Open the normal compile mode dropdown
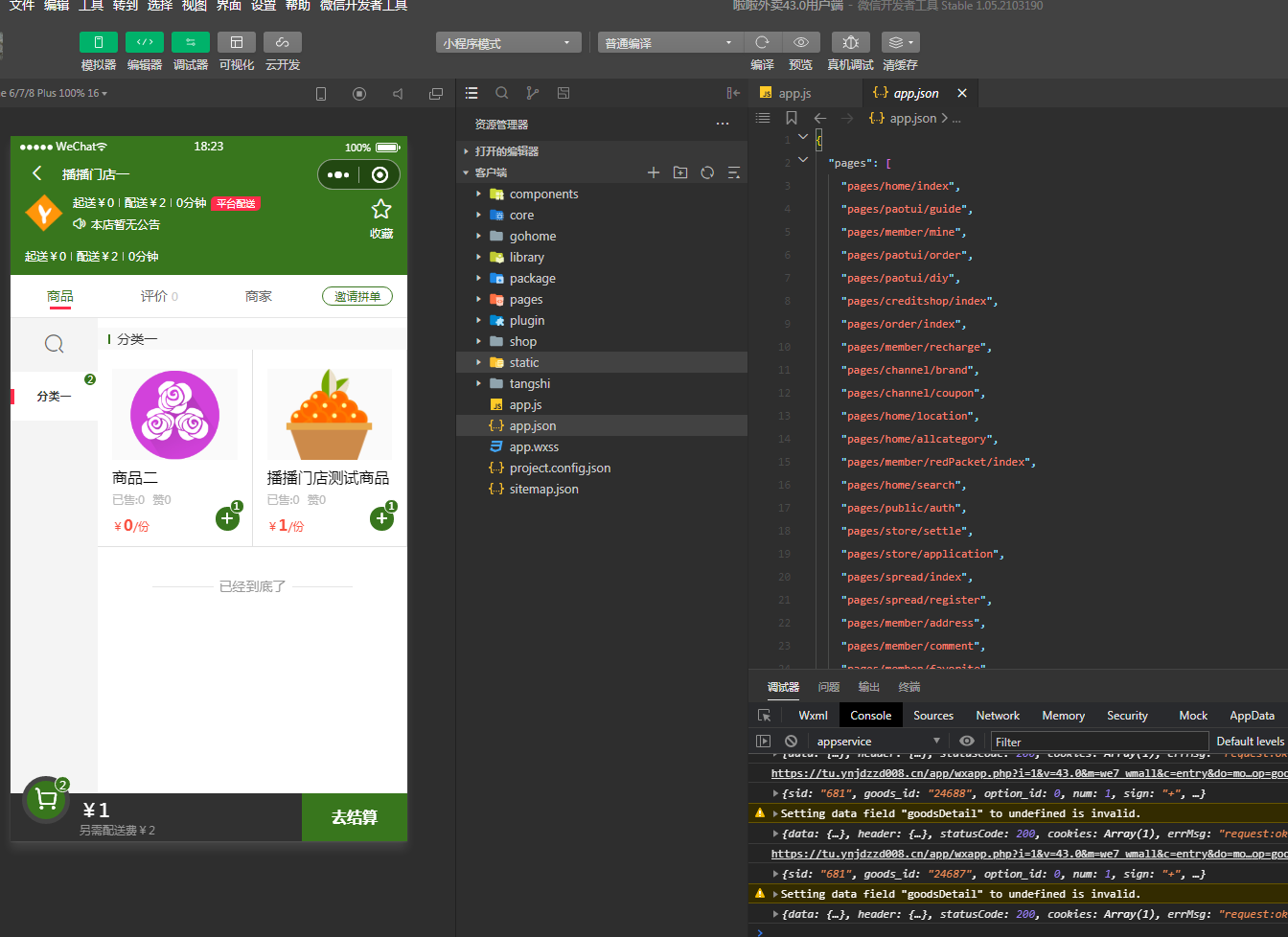This screenshot has height=937, width=1288. pyautogui.click(x=671, y=43)
